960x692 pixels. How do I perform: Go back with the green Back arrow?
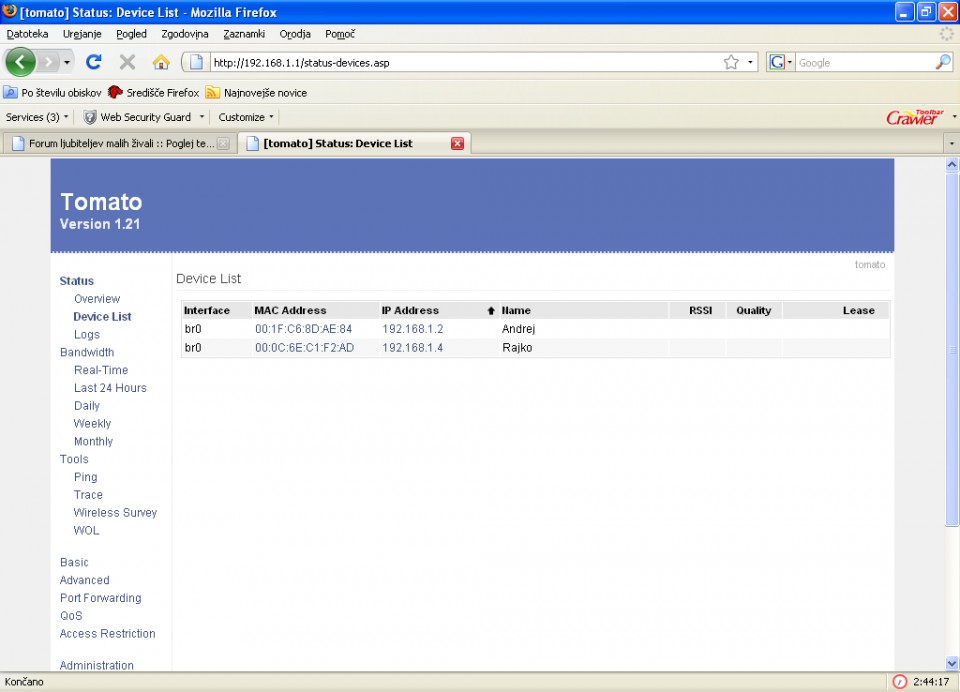pyautogui.click(x=20, y=62)
